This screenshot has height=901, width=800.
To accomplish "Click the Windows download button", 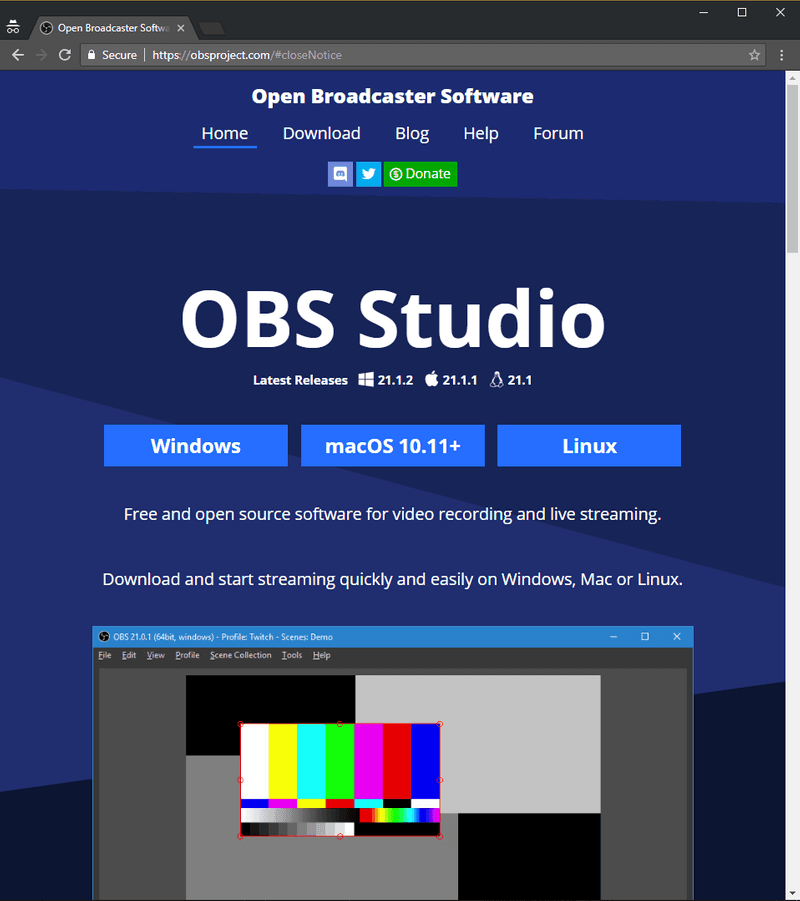I will (x=196, y=446).
